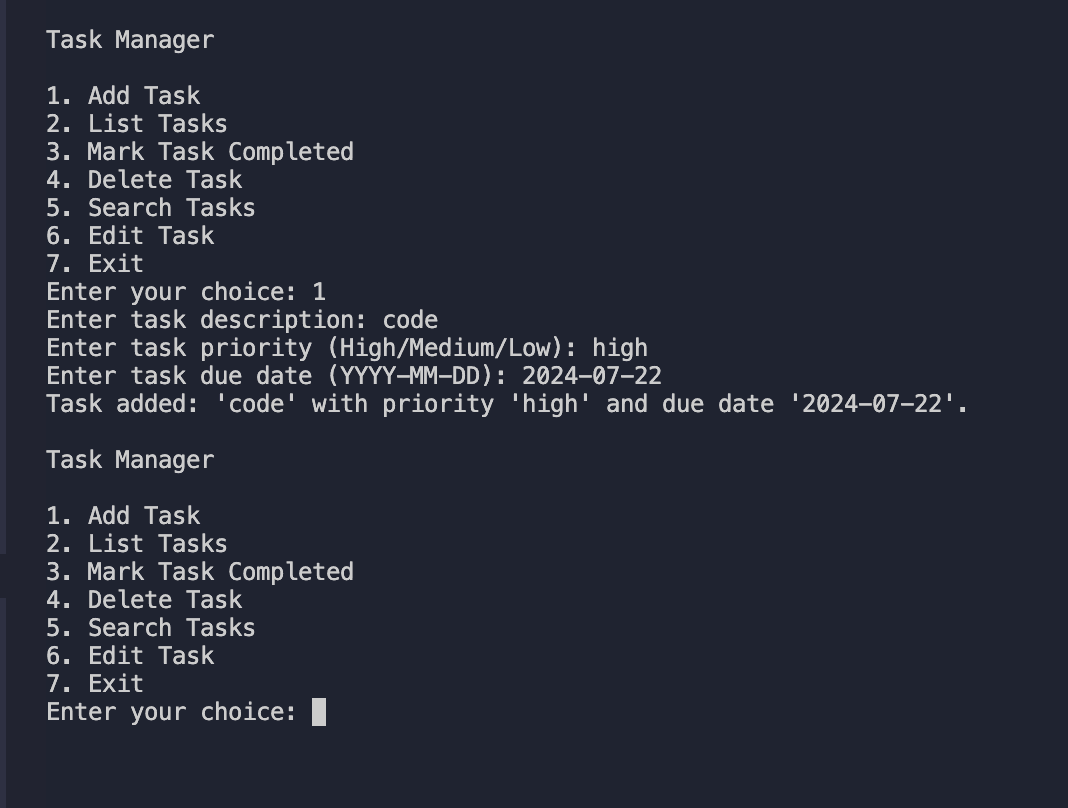Select "1. Add Task" in the upper menu
This screenshot has height=808, width=1068.
point(123,96)
